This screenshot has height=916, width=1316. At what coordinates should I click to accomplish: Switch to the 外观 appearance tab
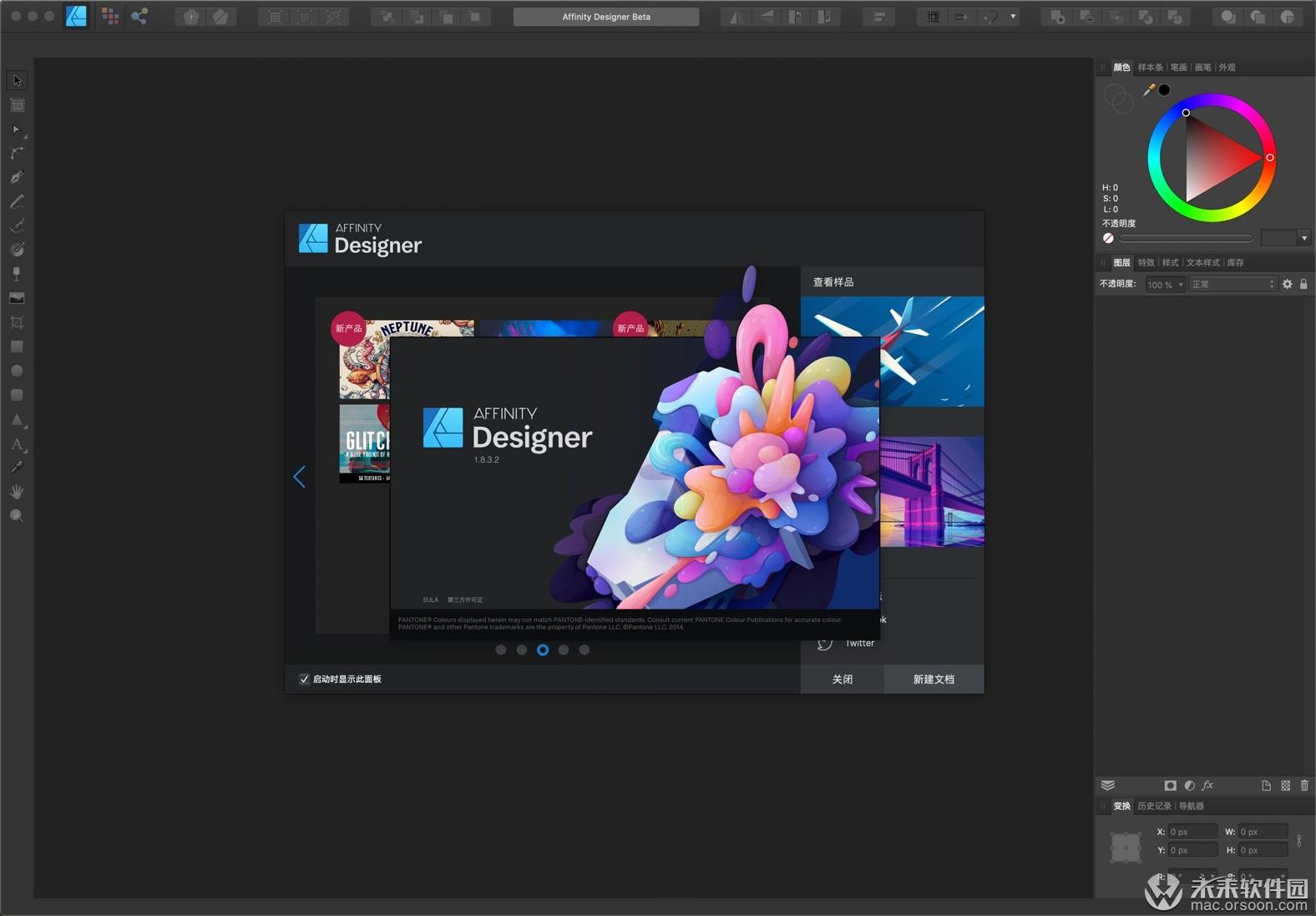click(1227, 67)
